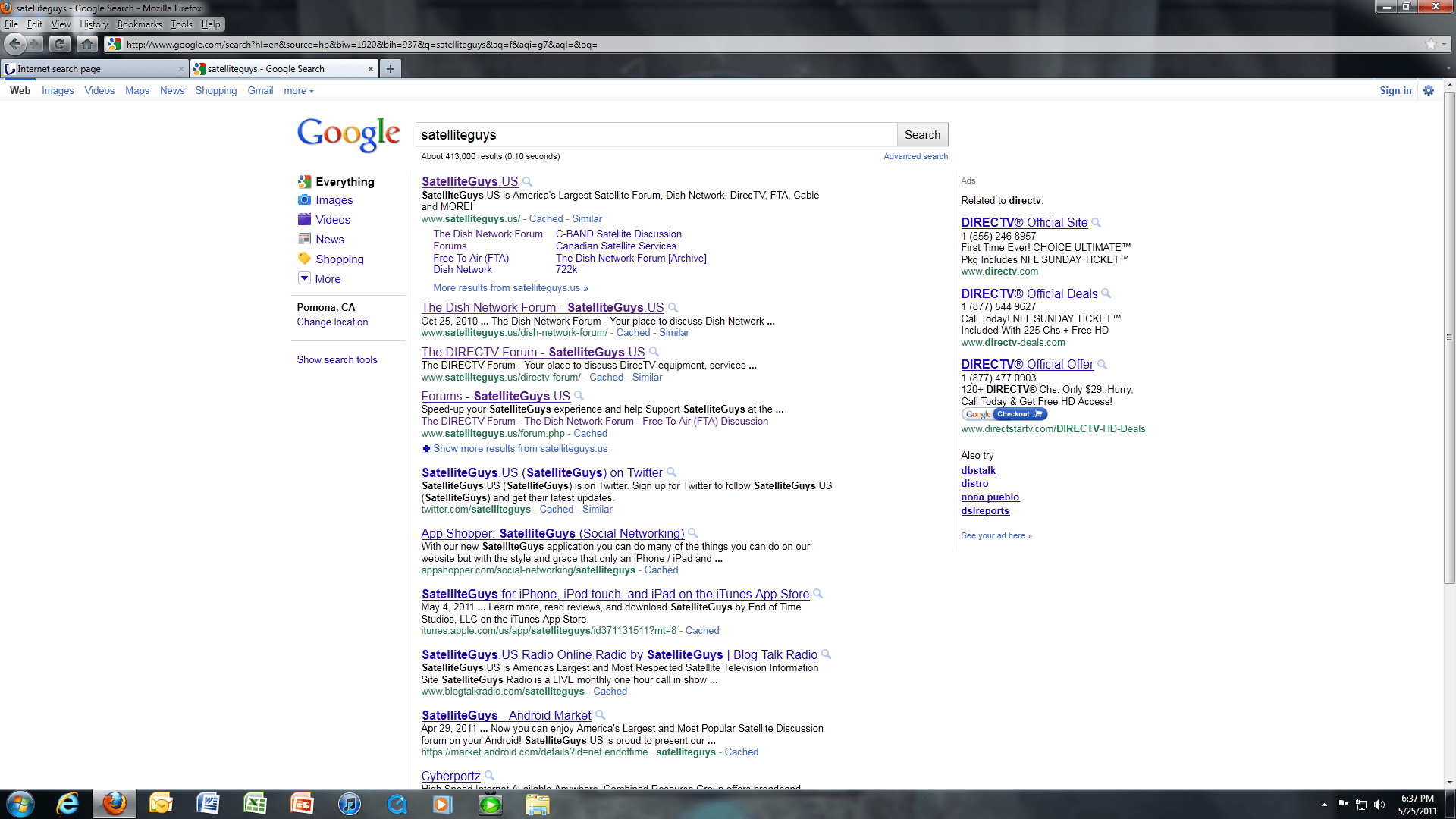Click 'noaa pueblo' under Also try

[990, 497]
